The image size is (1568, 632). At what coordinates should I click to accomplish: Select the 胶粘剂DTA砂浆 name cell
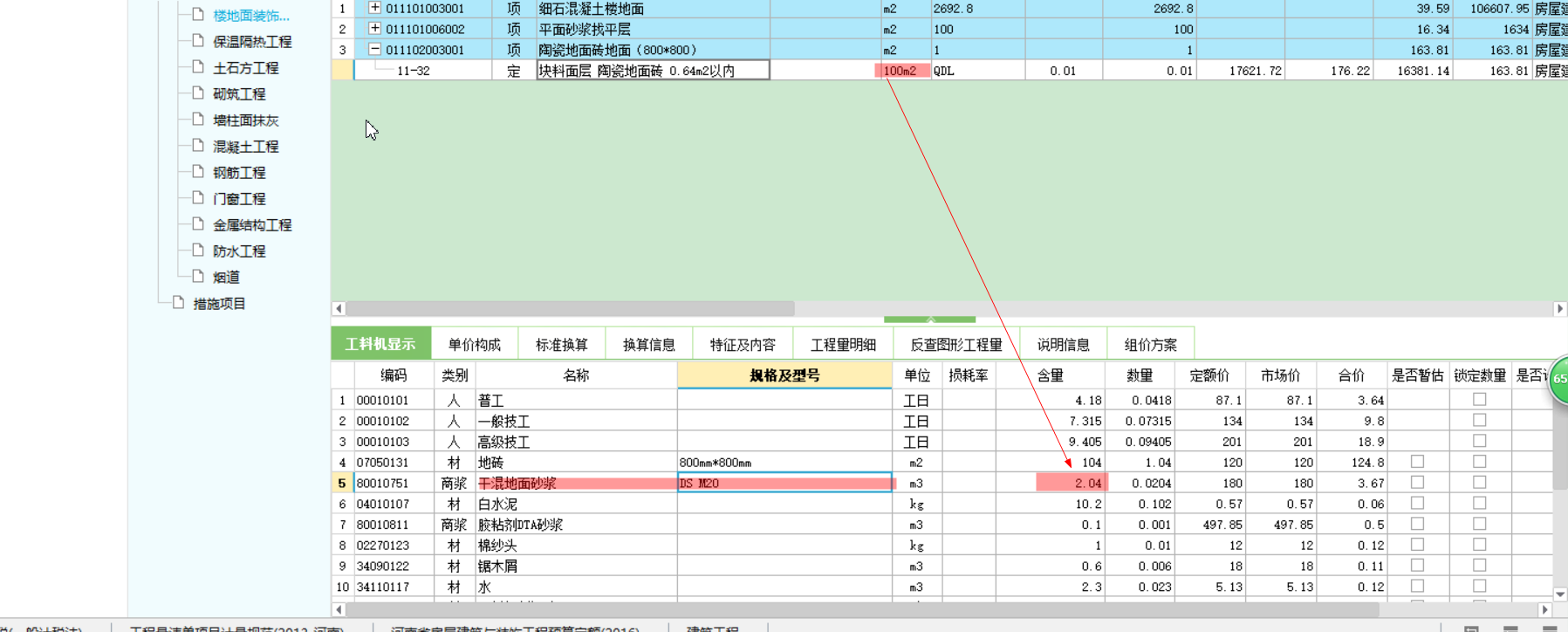[x=576, y=525]
